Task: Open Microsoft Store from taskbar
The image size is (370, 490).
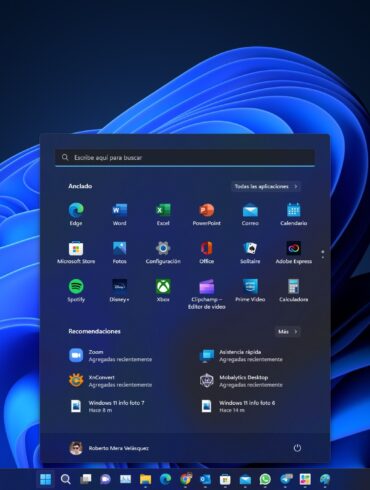Action: coord(225,479)
